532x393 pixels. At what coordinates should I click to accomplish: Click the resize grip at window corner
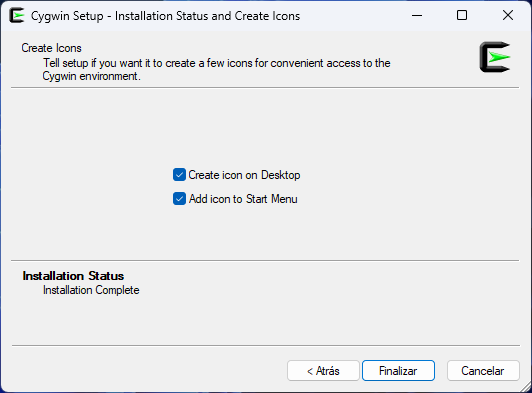526,387
